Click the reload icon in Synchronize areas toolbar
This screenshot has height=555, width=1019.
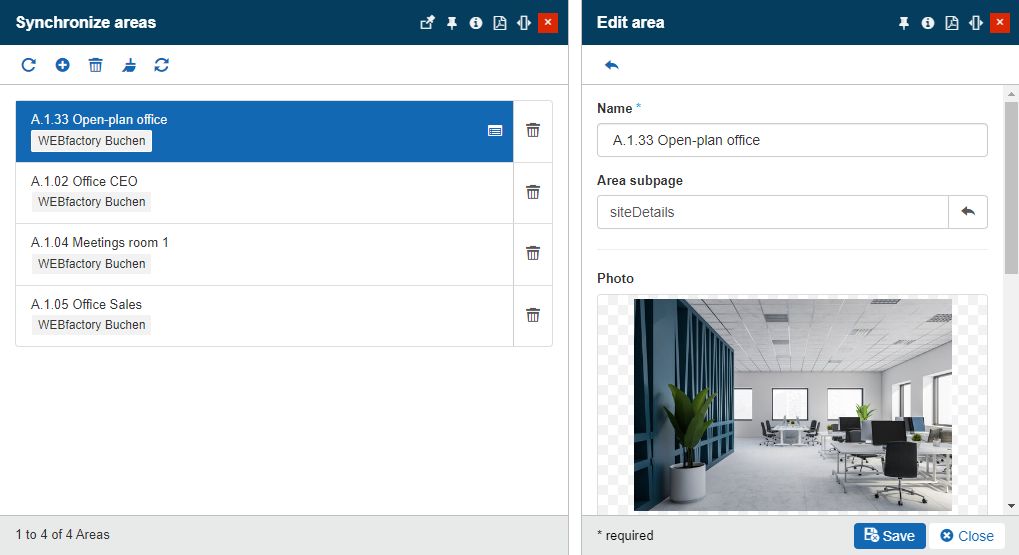tap(29, 65)
